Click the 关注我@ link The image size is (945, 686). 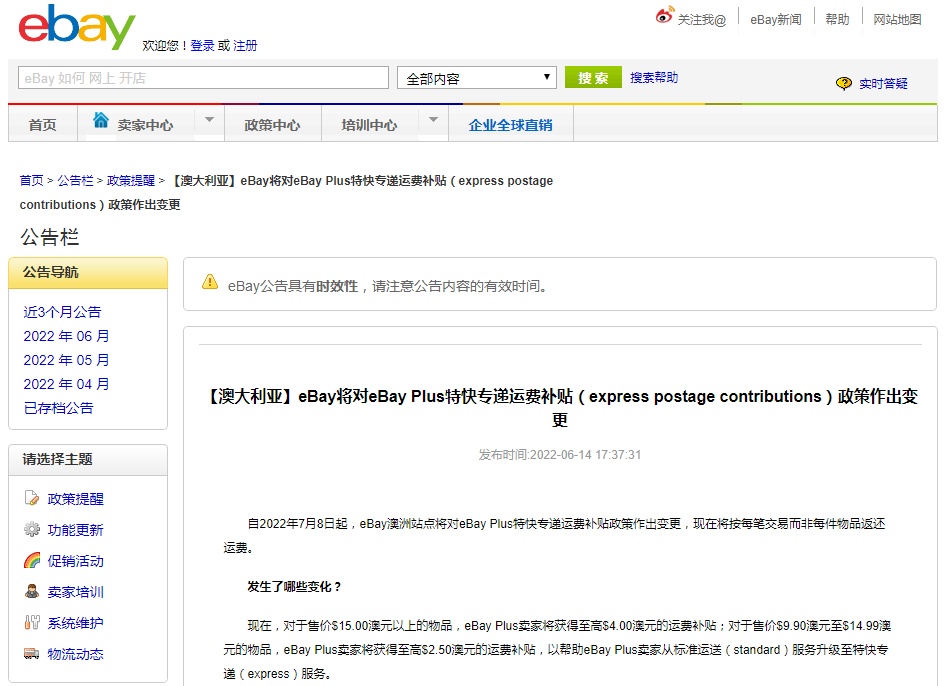point(702,20)
